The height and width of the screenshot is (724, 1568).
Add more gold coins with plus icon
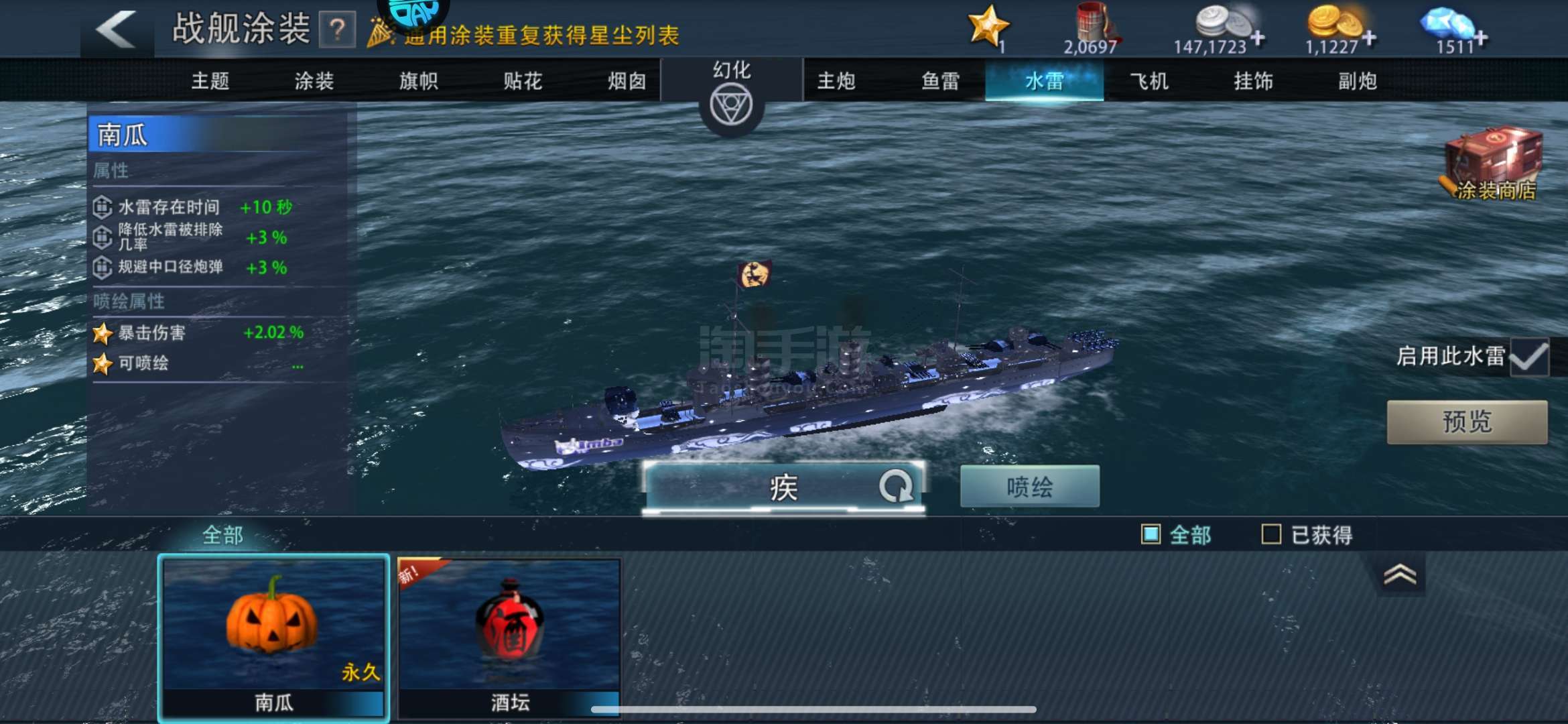[x=1368, y=39]
